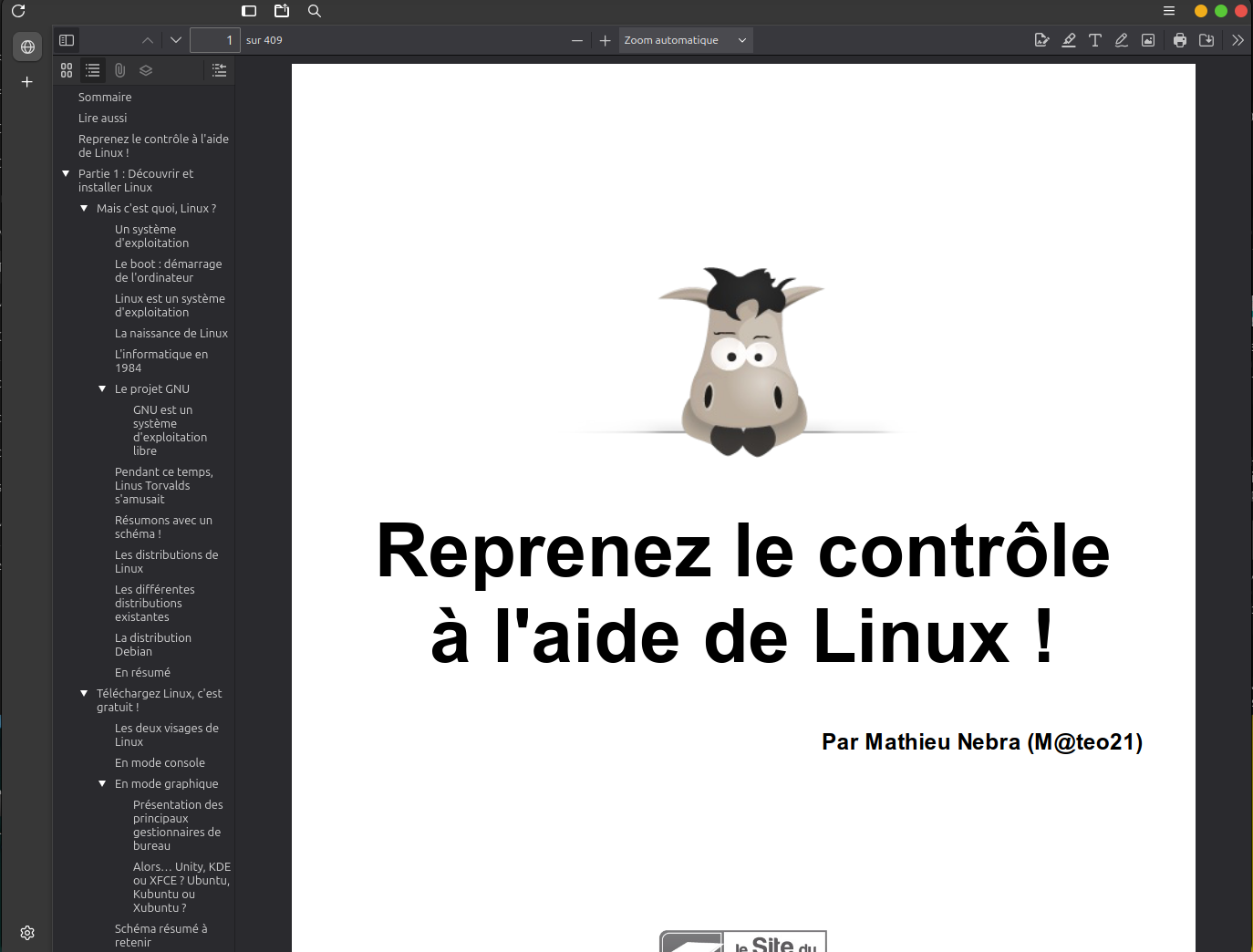Image resolution: width=1253 pixels, height=952 pixels.
Task: Toggle the PDF sidebar panel button
Action: (67, 40)
